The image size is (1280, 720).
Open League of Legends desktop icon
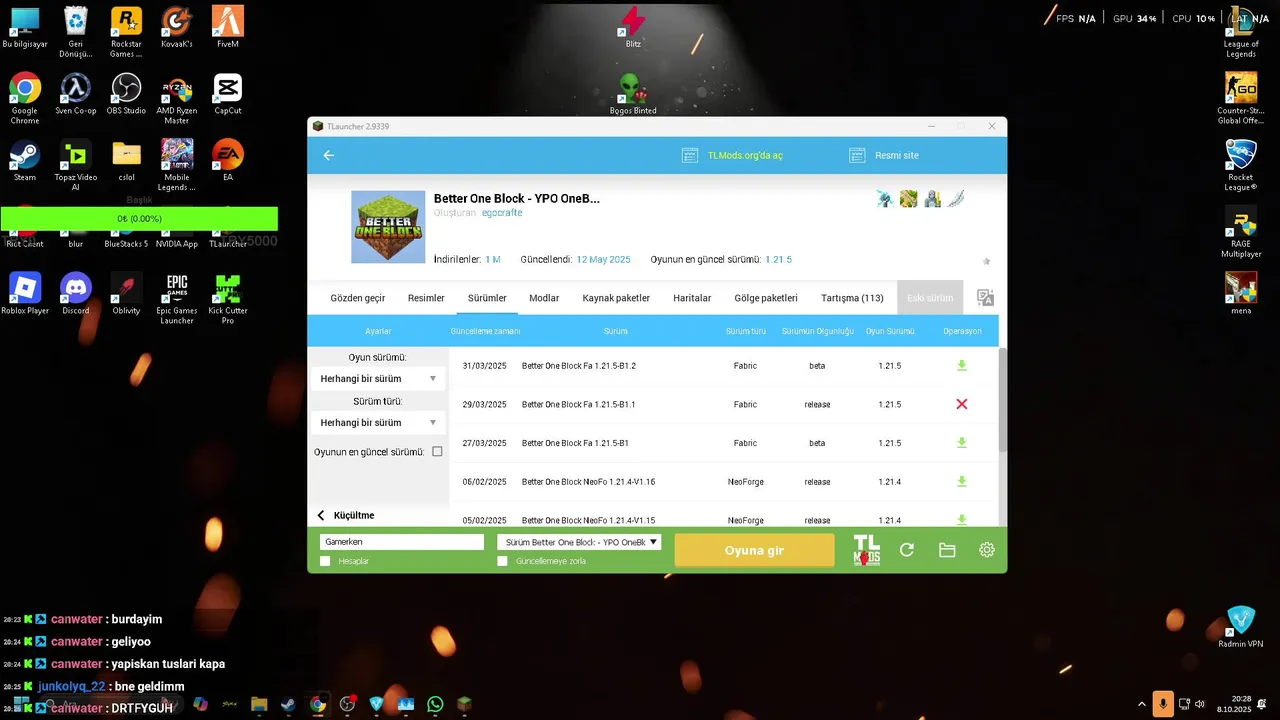1241,32
